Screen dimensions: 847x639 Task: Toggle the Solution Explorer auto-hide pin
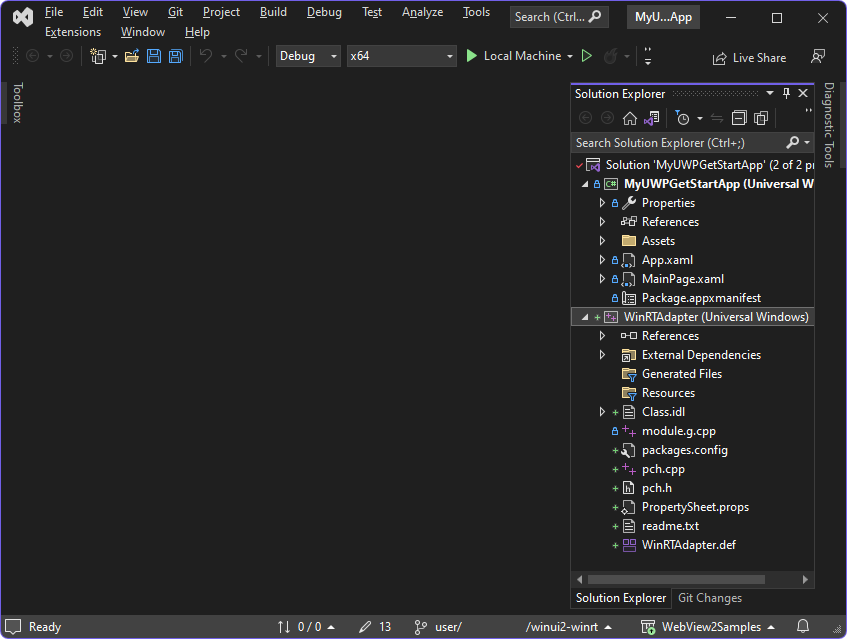click(786, 93)
